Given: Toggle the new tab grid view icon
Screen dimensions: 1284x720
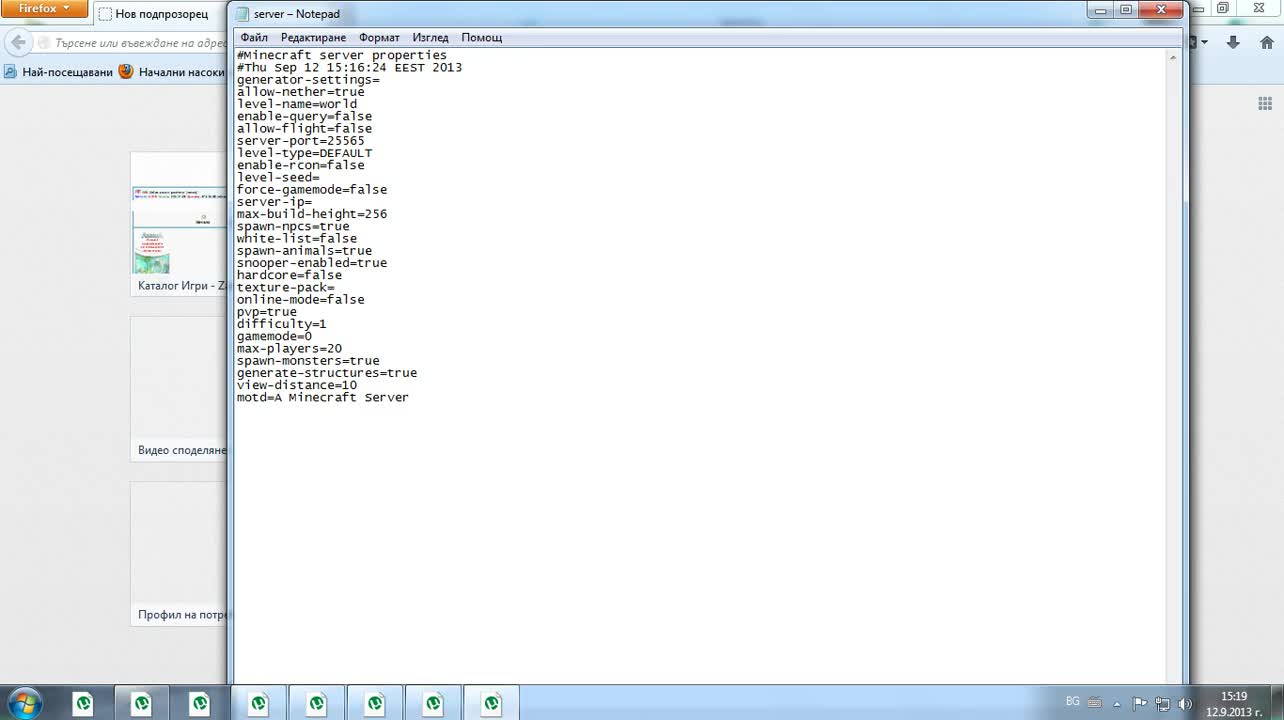Looking at the screenshot, I should 1264,104.
